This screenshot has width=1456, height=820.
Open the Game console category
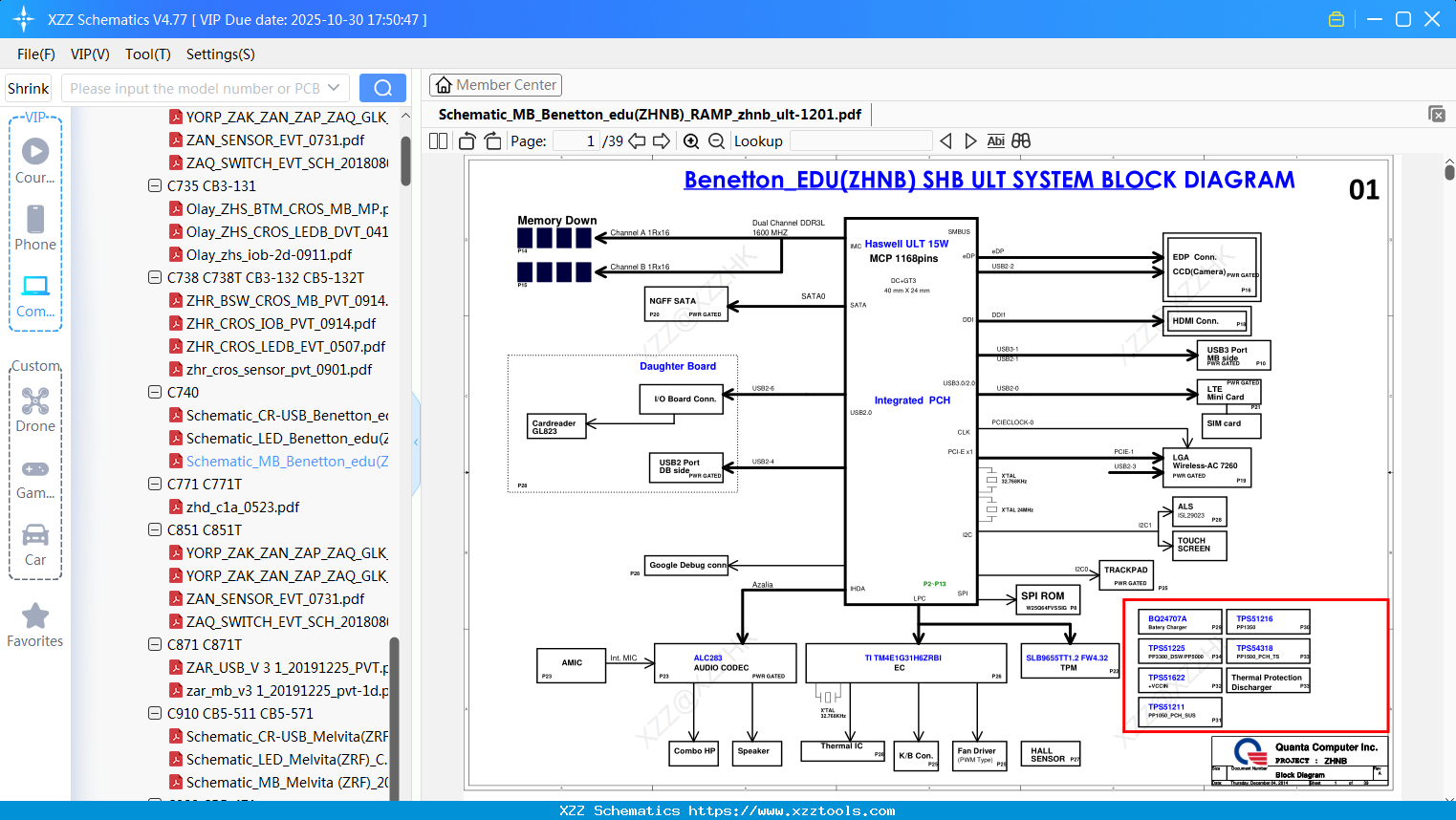tap(35, 478)
